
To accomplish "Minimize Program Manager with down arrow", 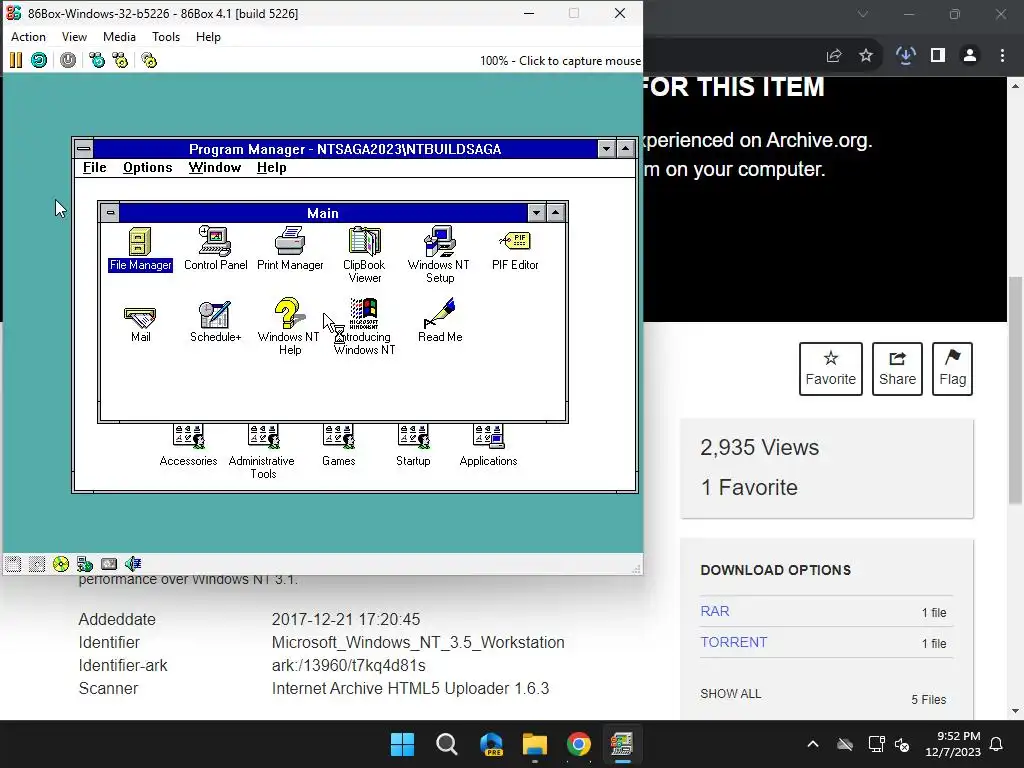I will coord(607,149).
